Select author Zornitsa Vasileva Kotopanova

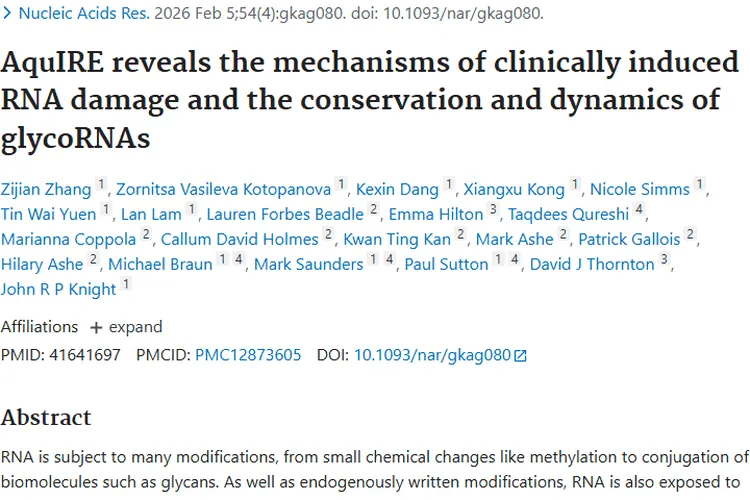coord(224,189)
